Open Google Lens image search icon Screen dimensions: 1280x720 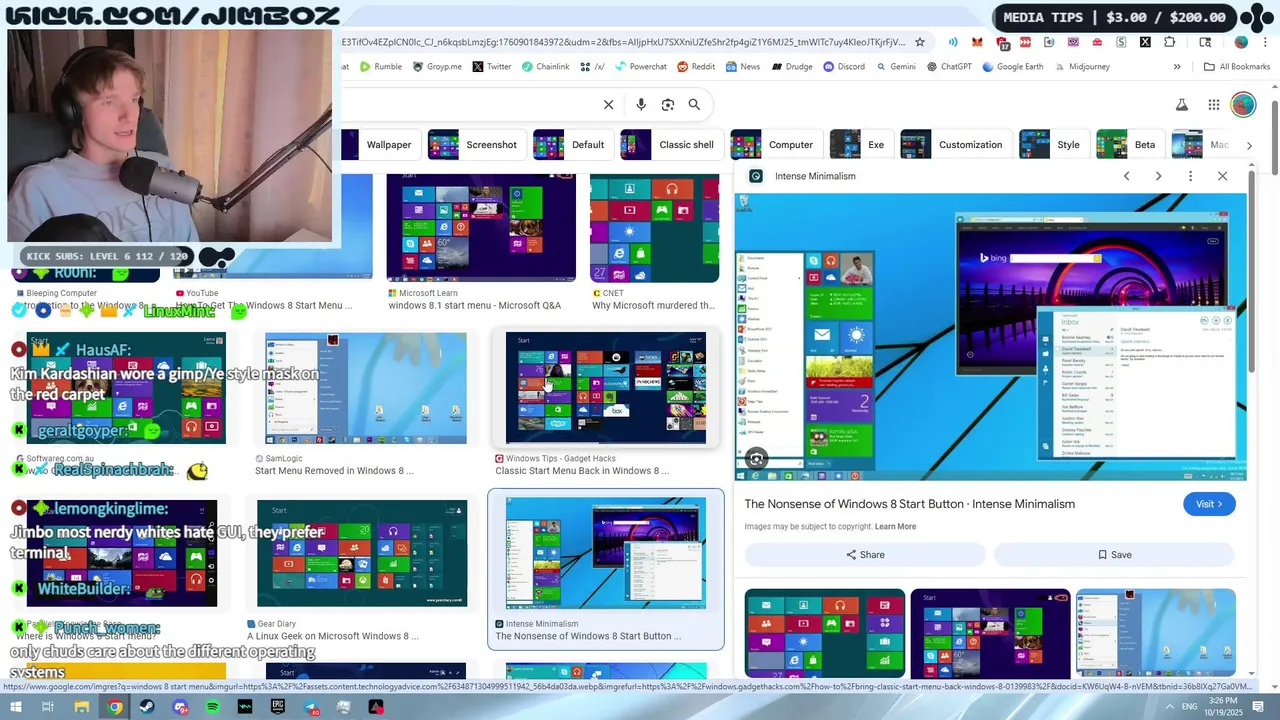click(668, 104)
